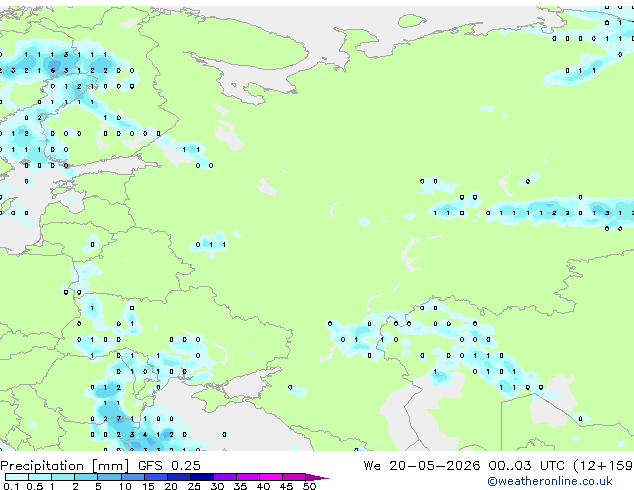Select the '15' legend scale label
This screenshot has width=634, height=490.
(x=148, y=486)
